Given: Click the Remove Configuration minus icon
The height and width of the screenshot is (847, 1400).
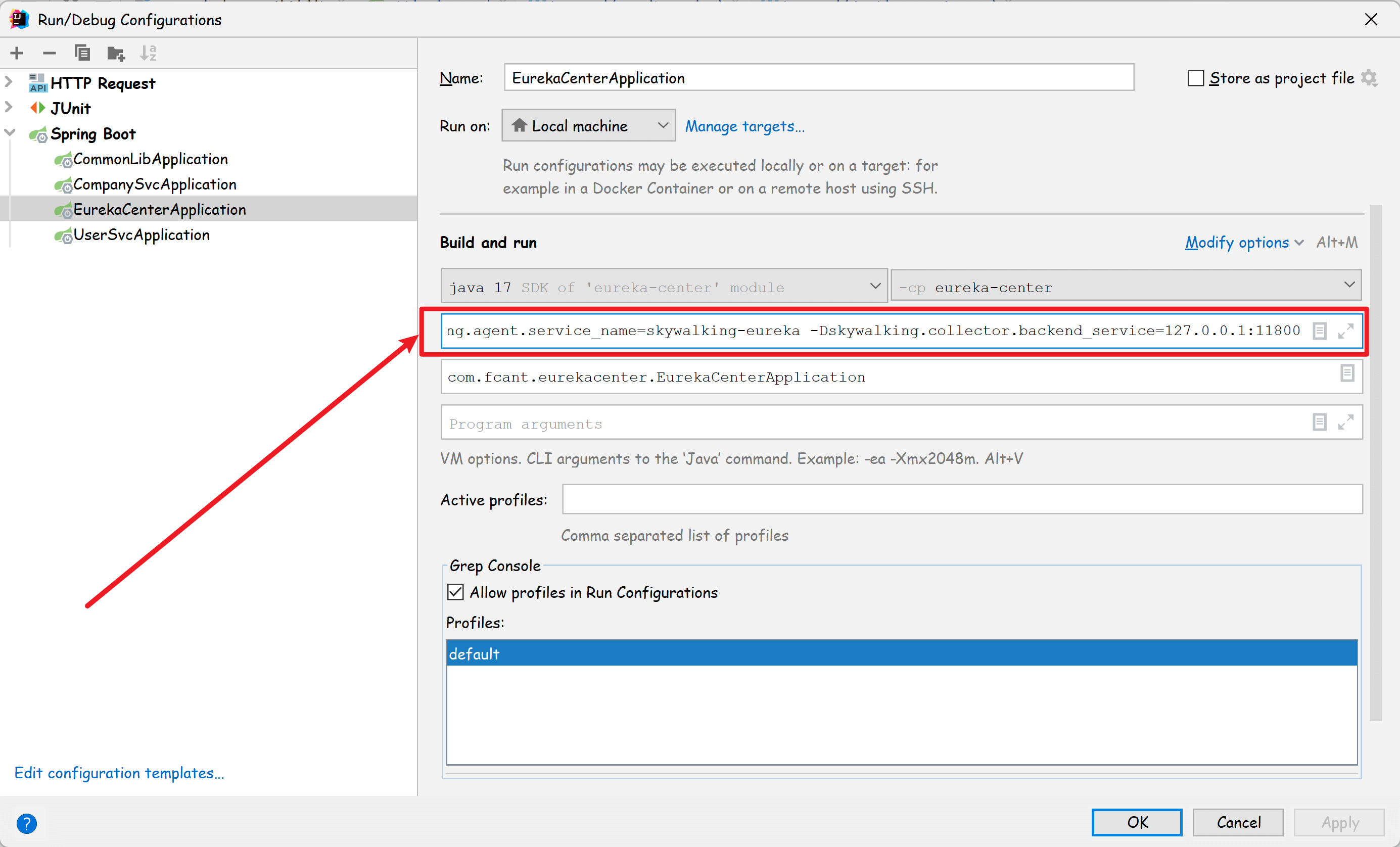Looking at the screenshot, I should point(50,54).
